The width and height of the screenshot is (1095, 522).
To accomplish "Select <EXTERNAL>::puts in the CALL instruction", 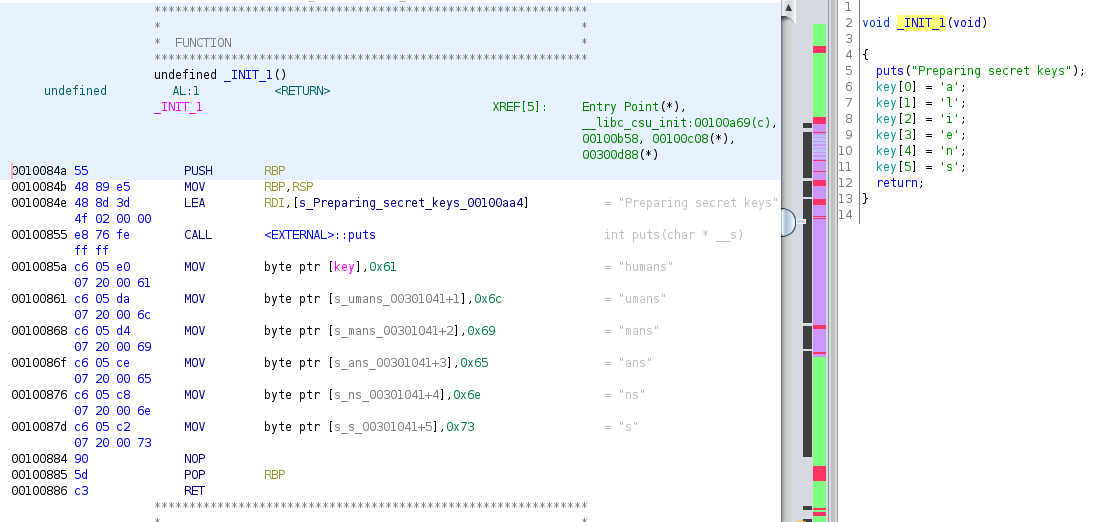I will [320, 235].
